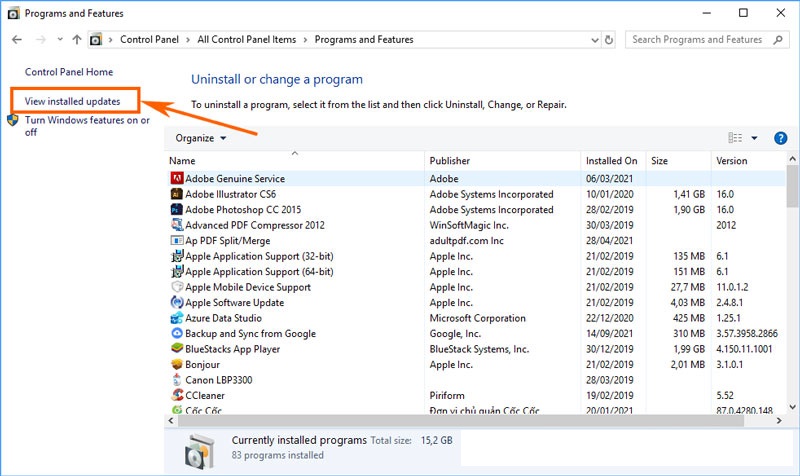
Task: Click the blue help question mark icon
Action: 781,138
